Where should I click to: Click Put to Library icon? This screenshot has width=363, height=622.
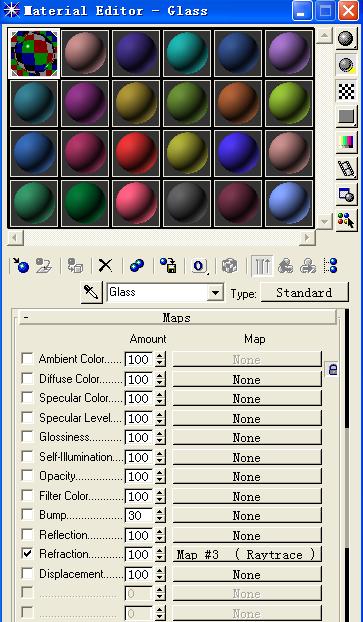click(x=168, y=265)
